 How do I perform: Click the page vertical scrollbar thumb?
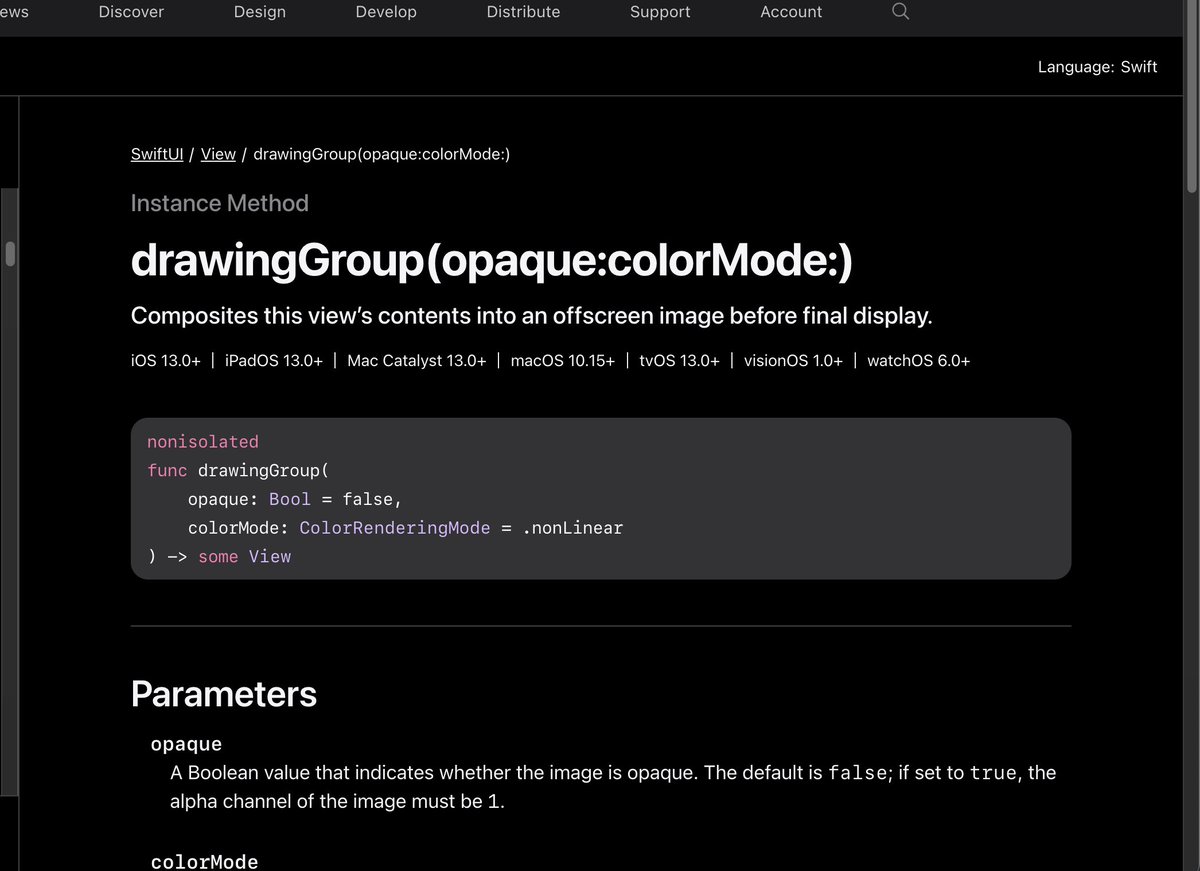pos(1191,95)
